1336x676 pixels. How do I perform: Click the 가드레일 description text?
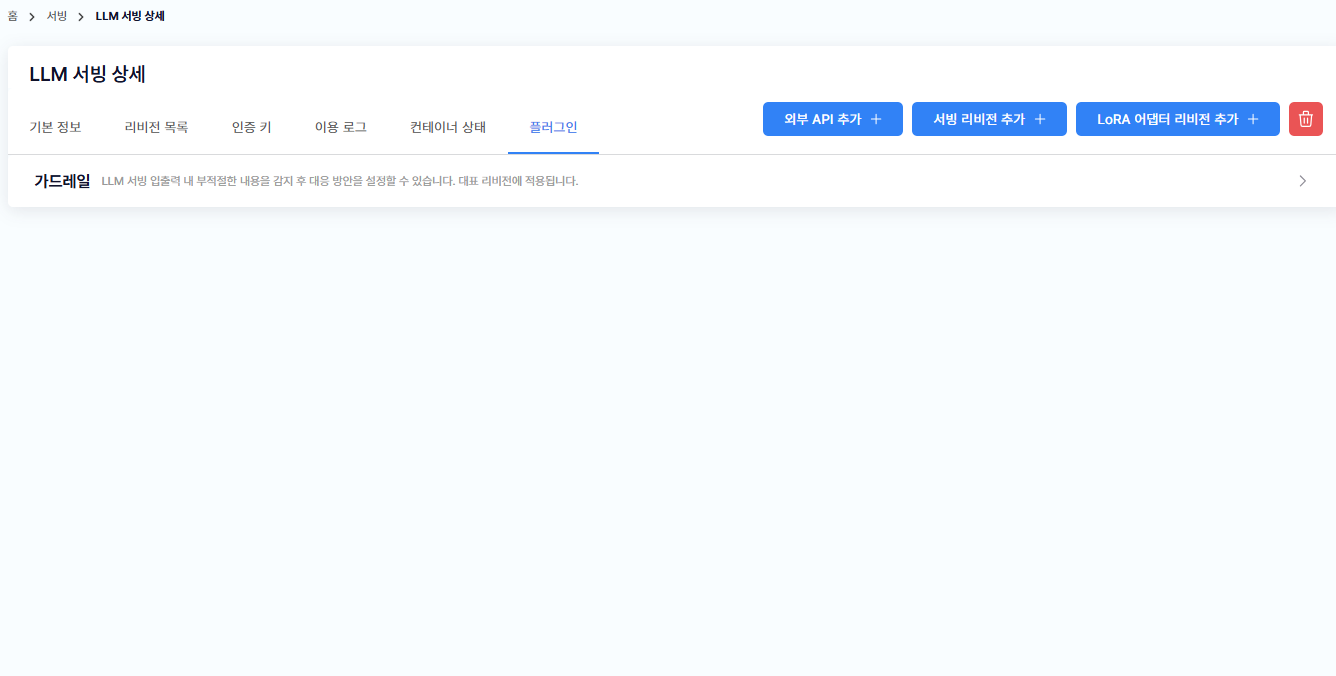click(340, 181)
